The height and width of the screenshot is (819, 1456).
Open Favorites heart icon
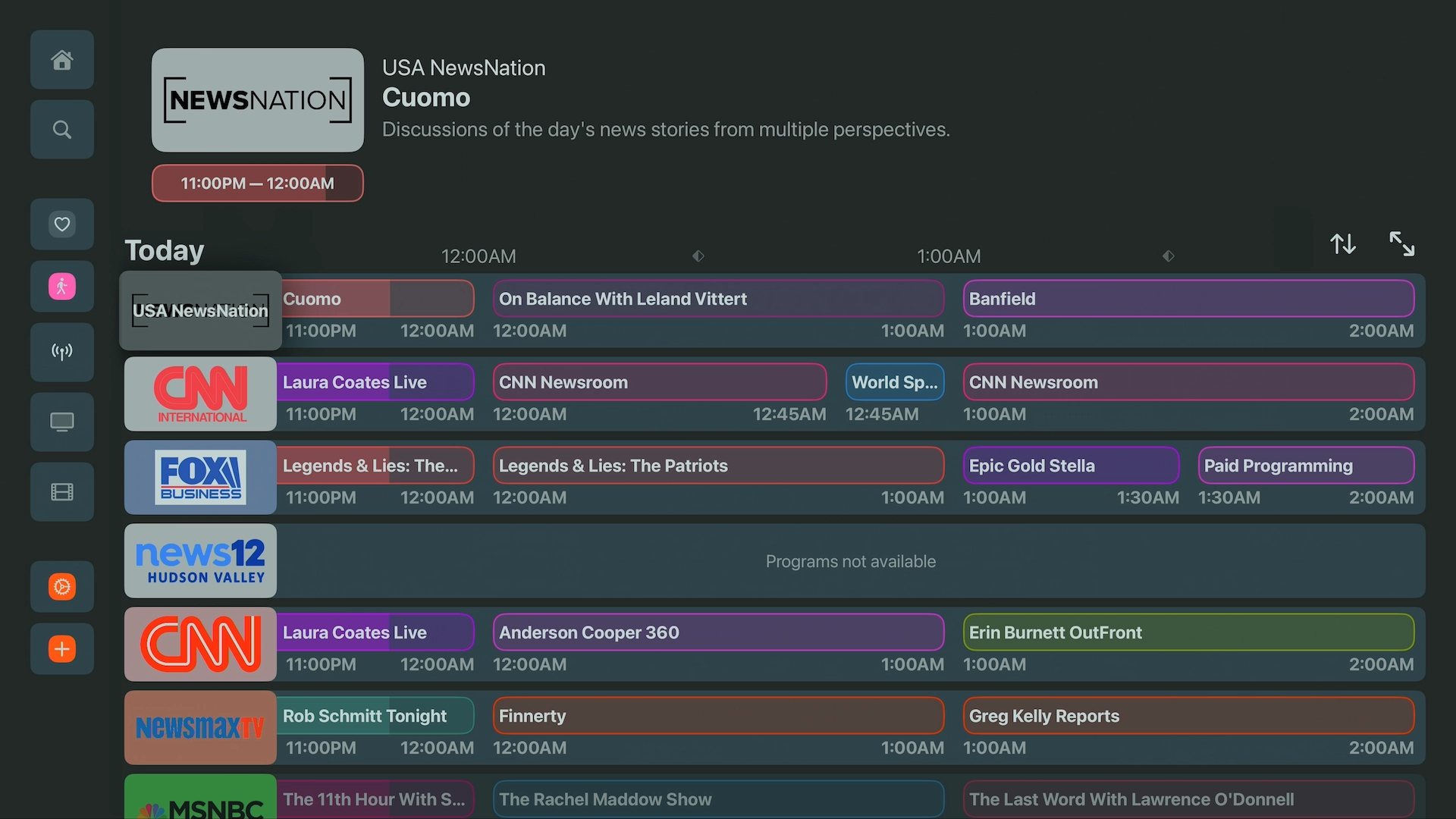(62, 224)
